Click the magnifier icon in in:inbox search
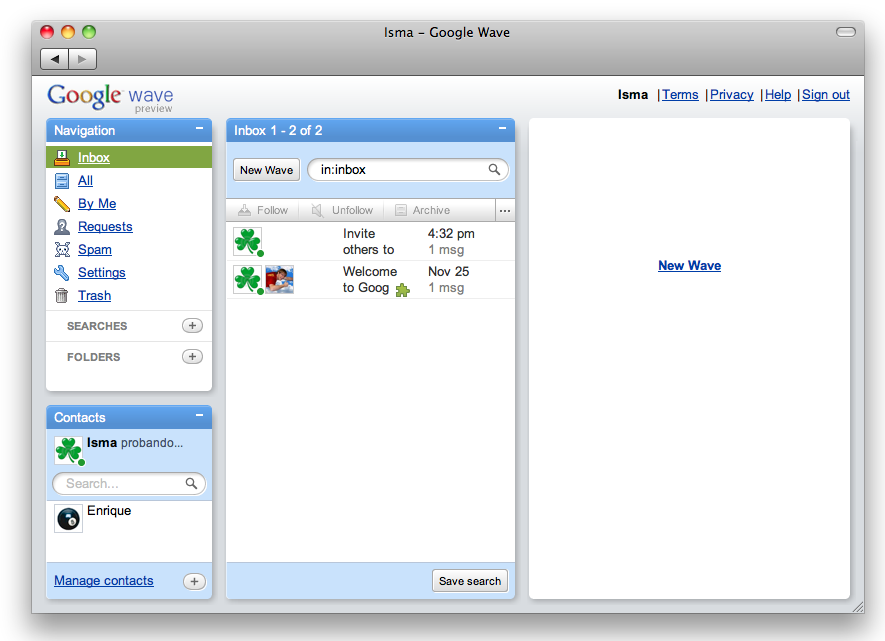Image resolution: width=885 pixels, height=641 pixels. [x=494, y=169]
